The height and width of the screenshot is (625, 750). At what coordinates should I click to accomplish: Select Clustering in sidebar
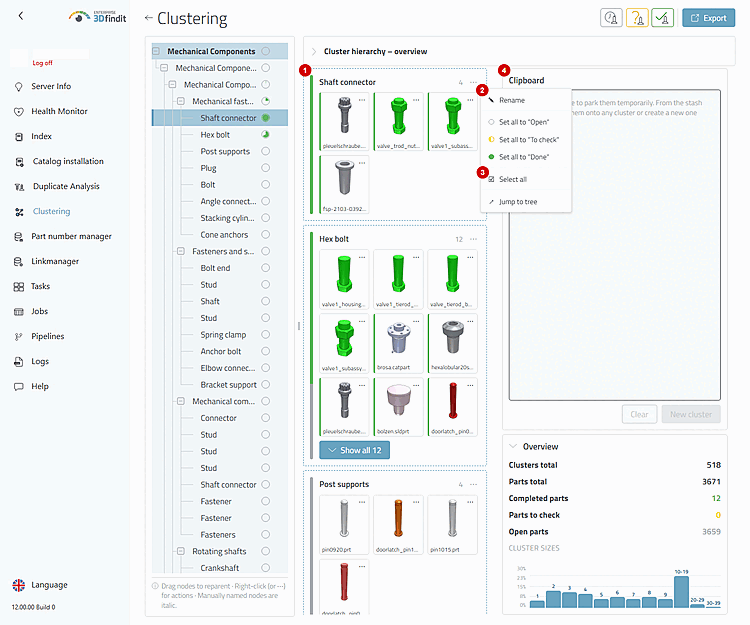(x=51, y=211)
